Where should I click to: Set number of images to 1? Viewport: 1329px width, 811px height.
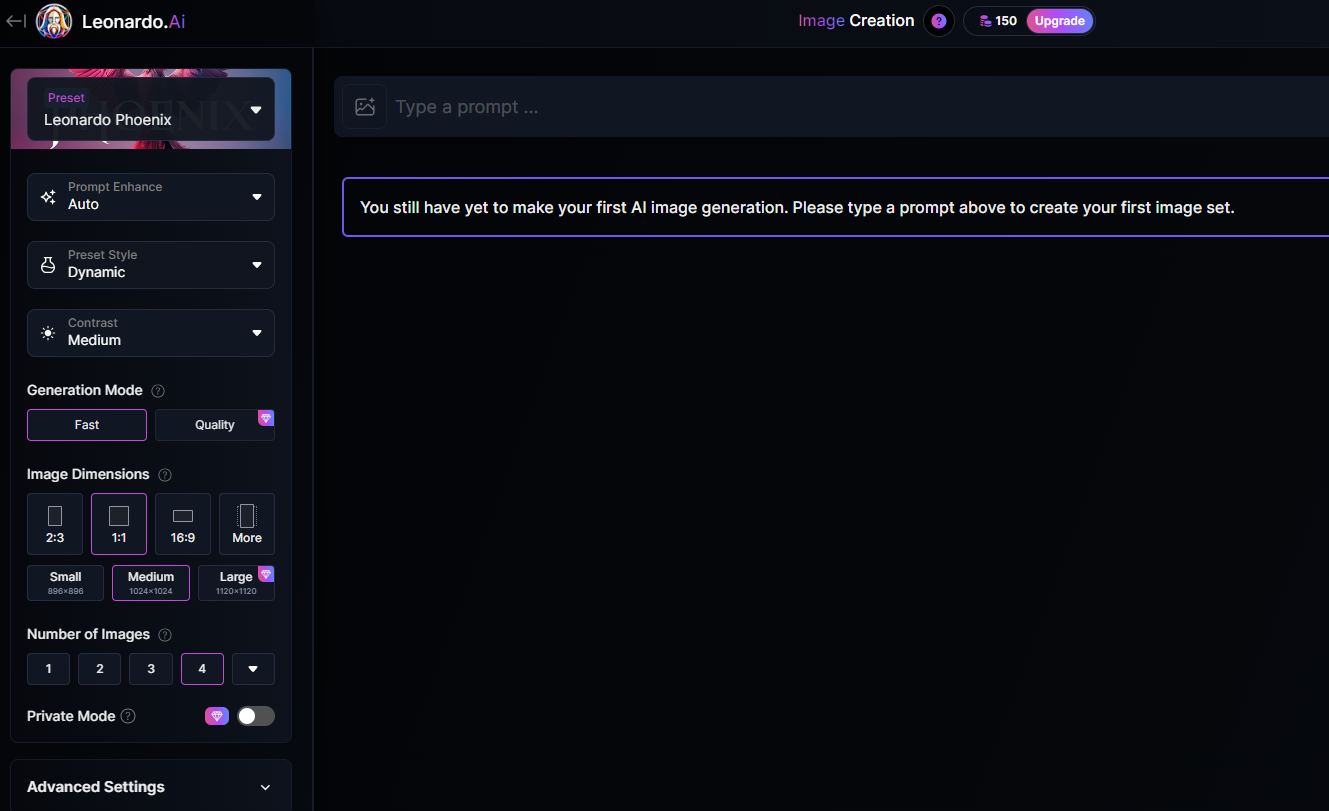pyautogui.click(x=48, y=669)
